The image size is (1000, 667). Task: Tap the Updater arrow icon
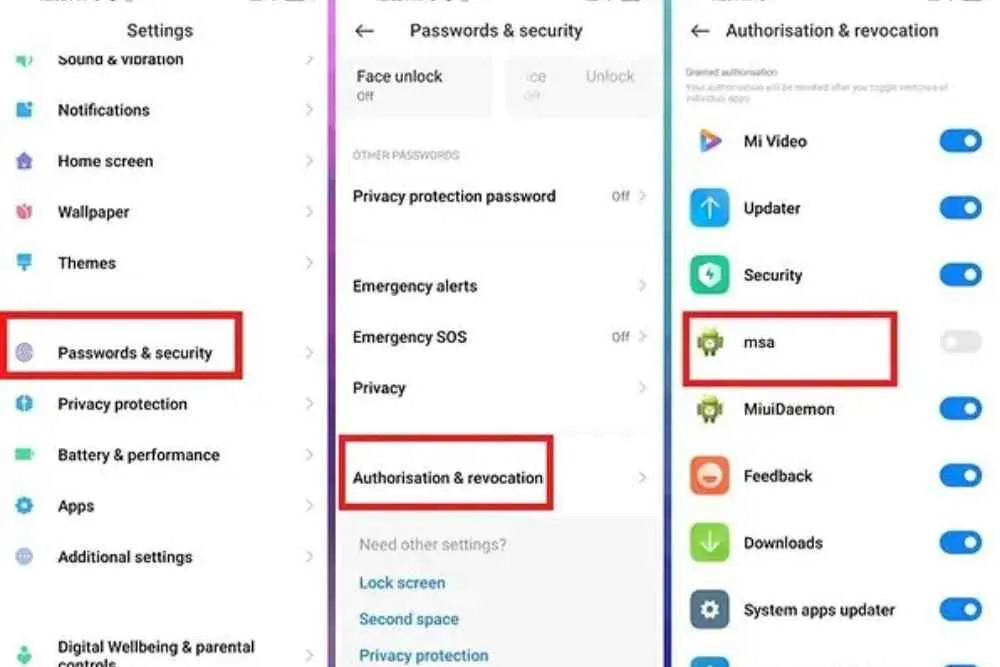click(x=709, y=208)
